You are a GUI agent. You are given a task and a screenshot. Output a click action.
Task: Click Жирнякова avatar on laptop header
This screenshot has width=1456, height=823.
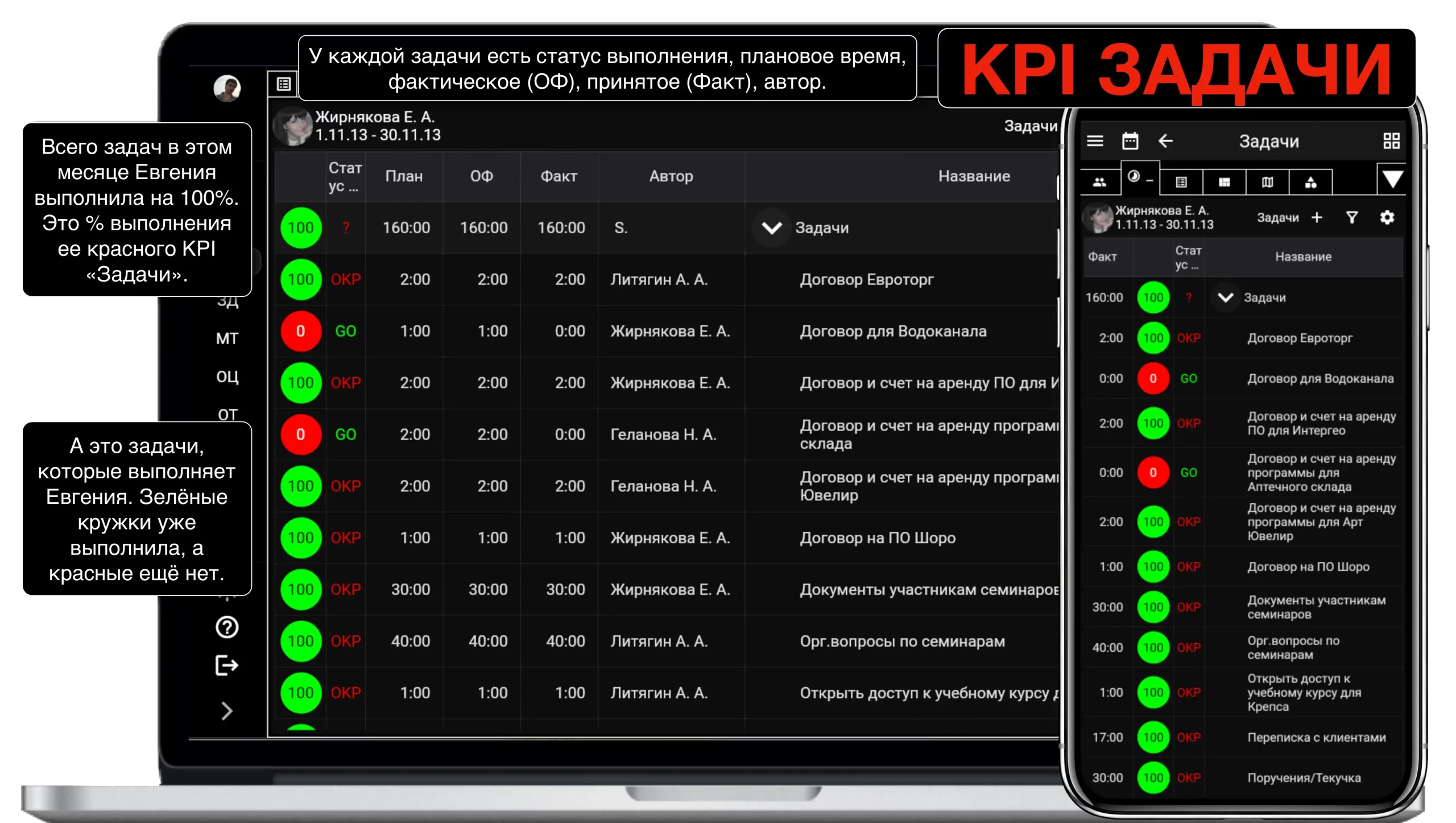tap(292, 126)
